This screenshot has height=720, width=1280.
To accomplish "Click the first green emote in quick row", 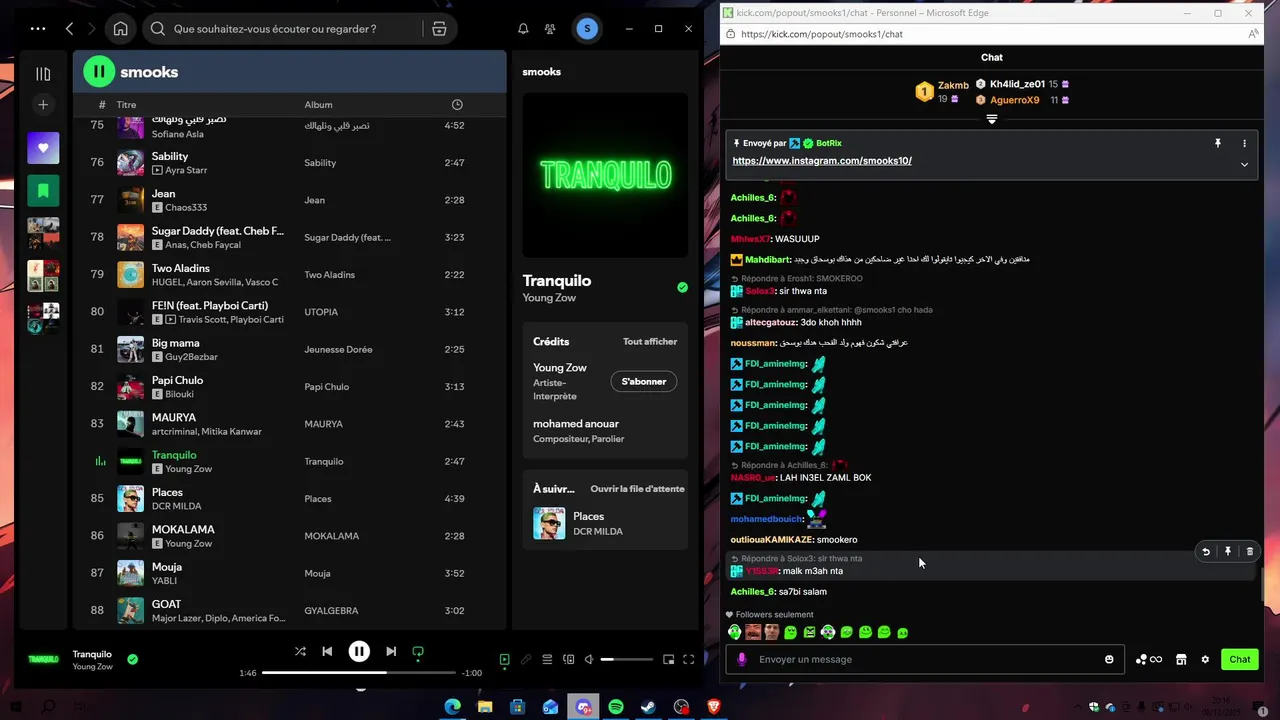I will (x=735, y=632).
